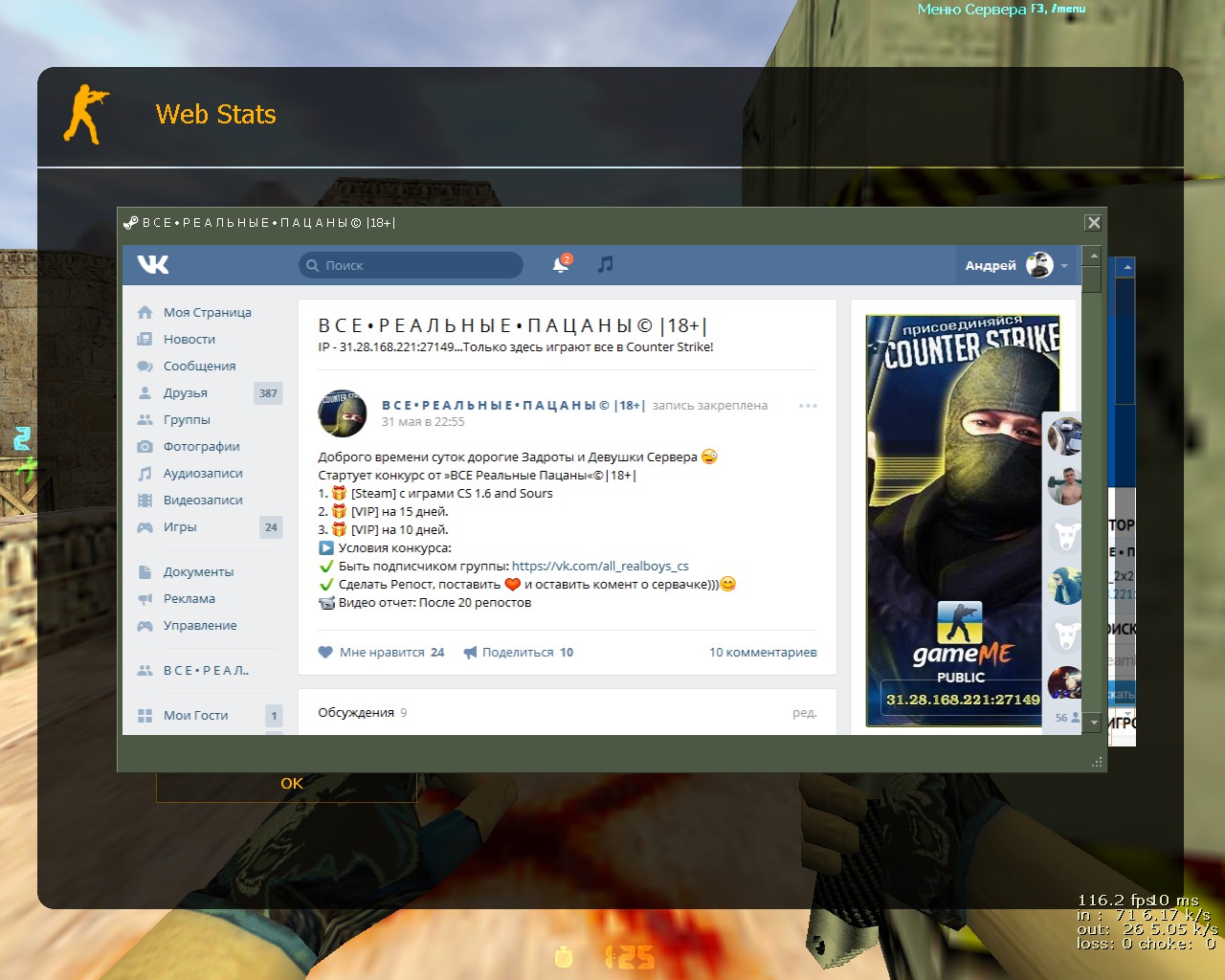Image resolution: width=1225 pixels, height=980 pixels.
Task: Click the 56 friends-online counter in the contact strip
Action: (x=1067, y=717)
